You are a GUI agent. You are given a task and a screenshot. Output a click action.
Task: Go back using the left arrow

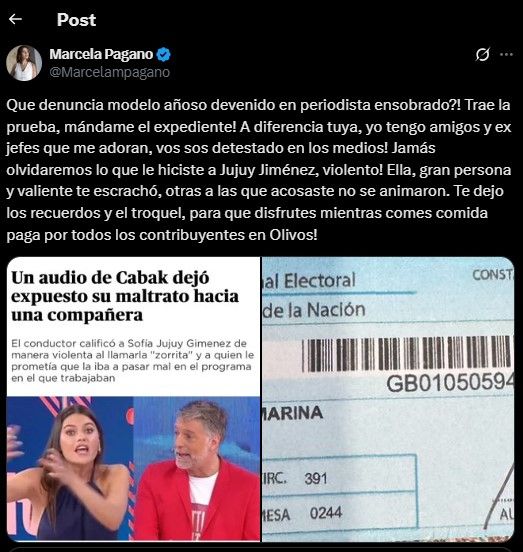click(x=15, y=19)
